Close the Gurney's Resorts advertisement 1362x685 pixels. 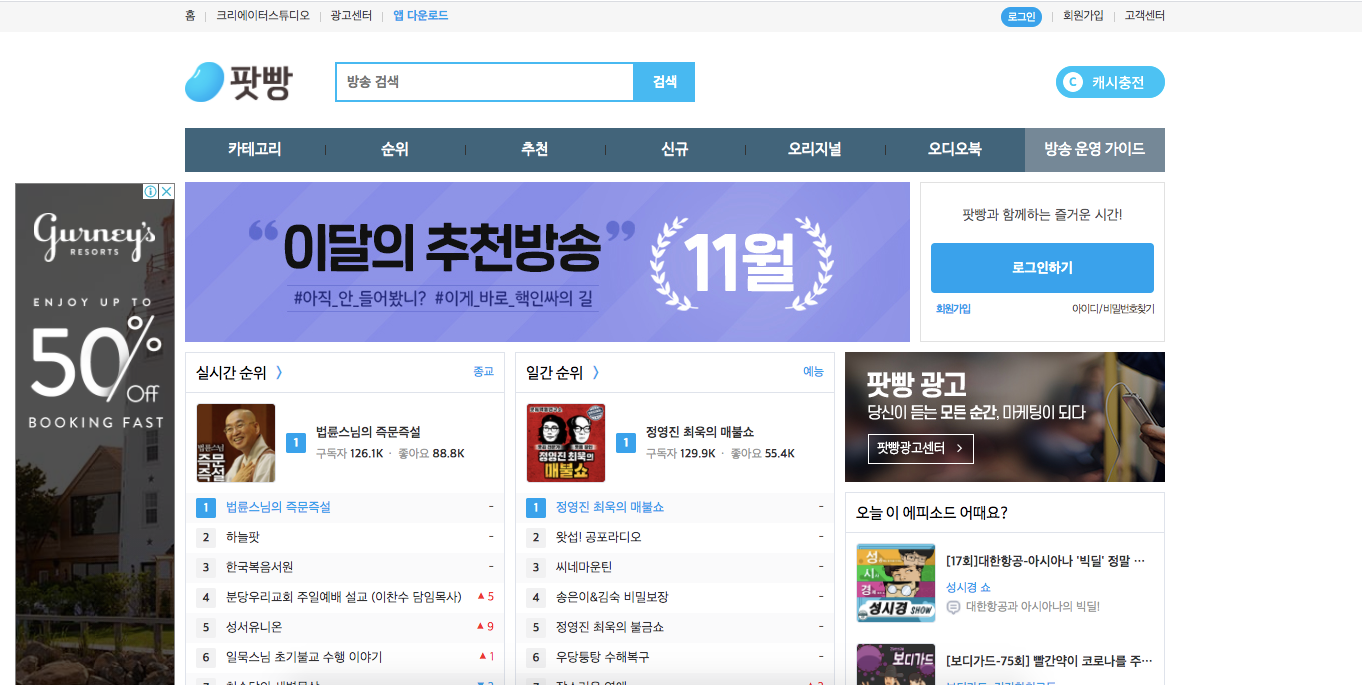[166, 190]
